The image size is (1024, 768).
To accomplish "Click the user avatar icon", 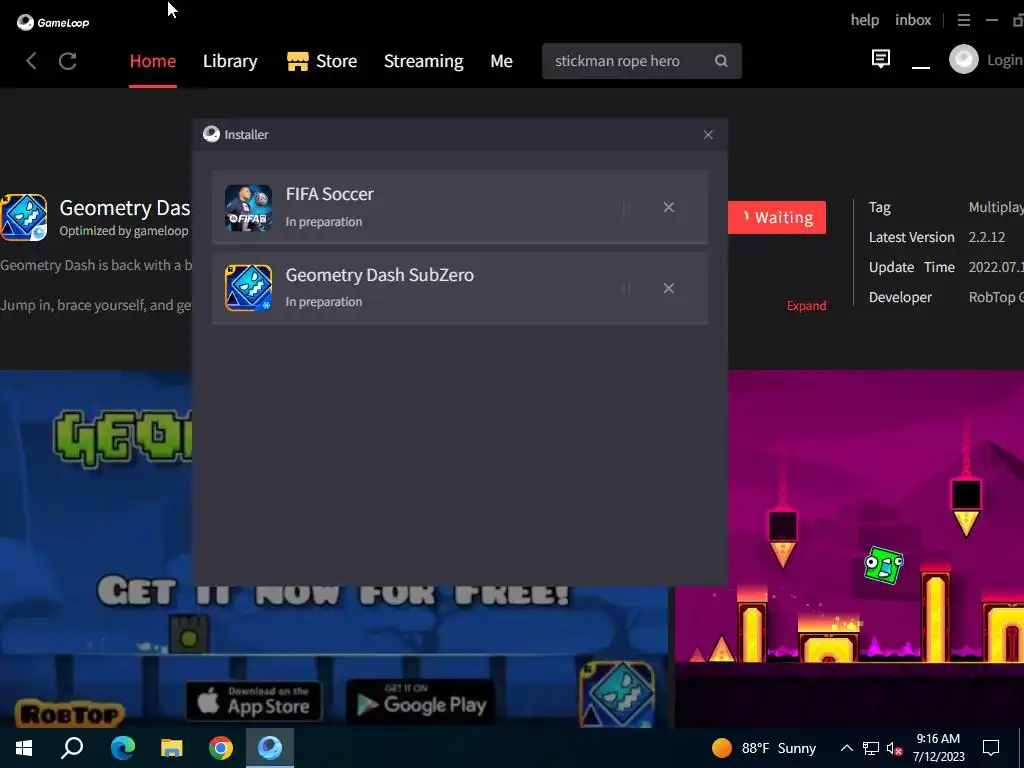I will click(963, 59).
